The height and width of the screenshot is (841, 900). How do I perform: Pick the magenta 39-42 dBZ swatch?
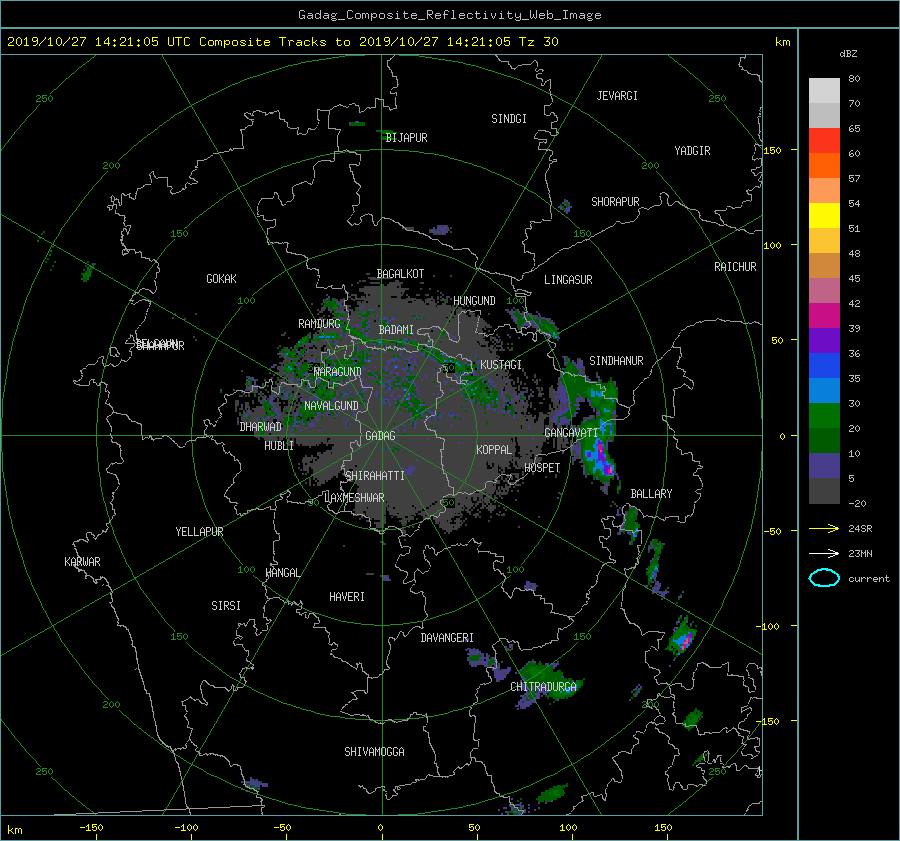[824, 316]
